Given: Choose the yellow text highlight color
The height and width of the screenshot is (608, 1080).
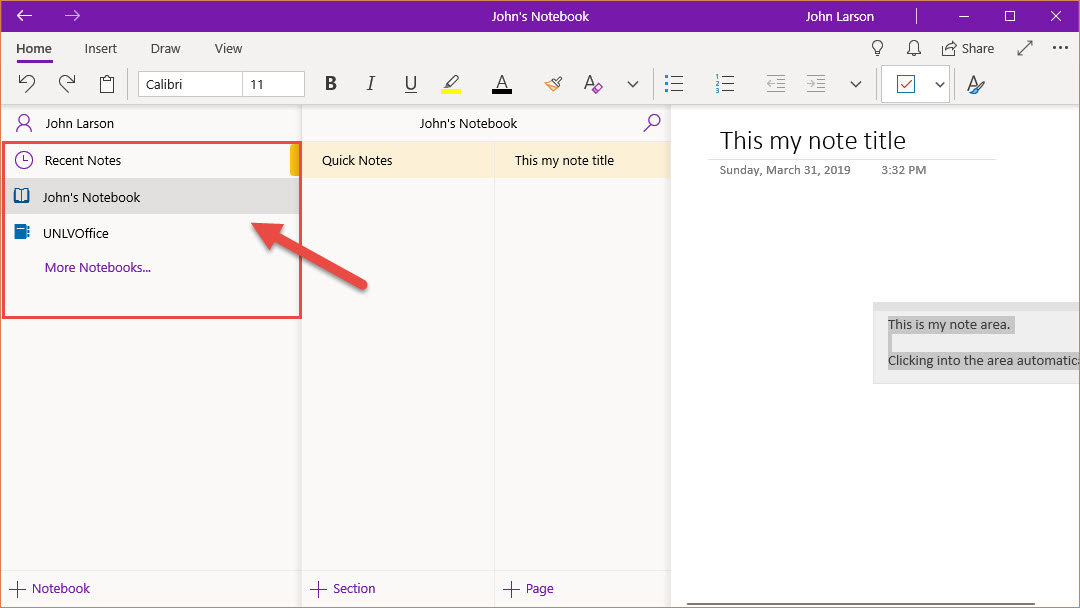Looking at the screenshot, I should tap(451, 84).
